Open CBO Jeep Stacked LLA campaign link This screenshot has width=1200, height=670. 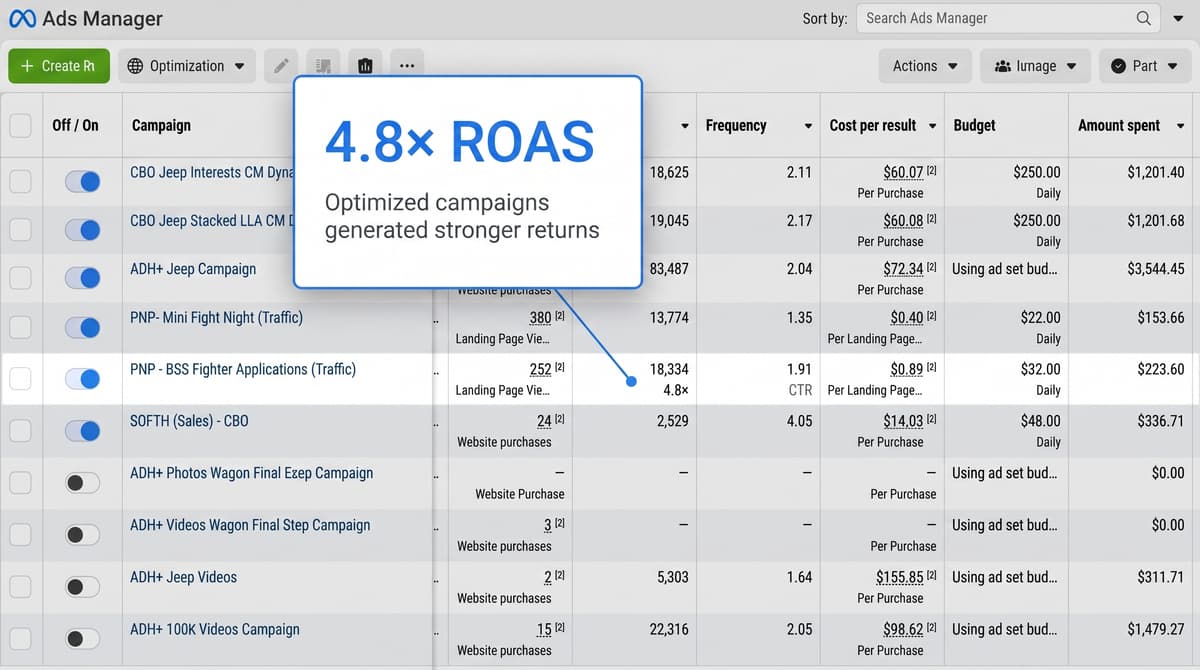pos(212,220)
